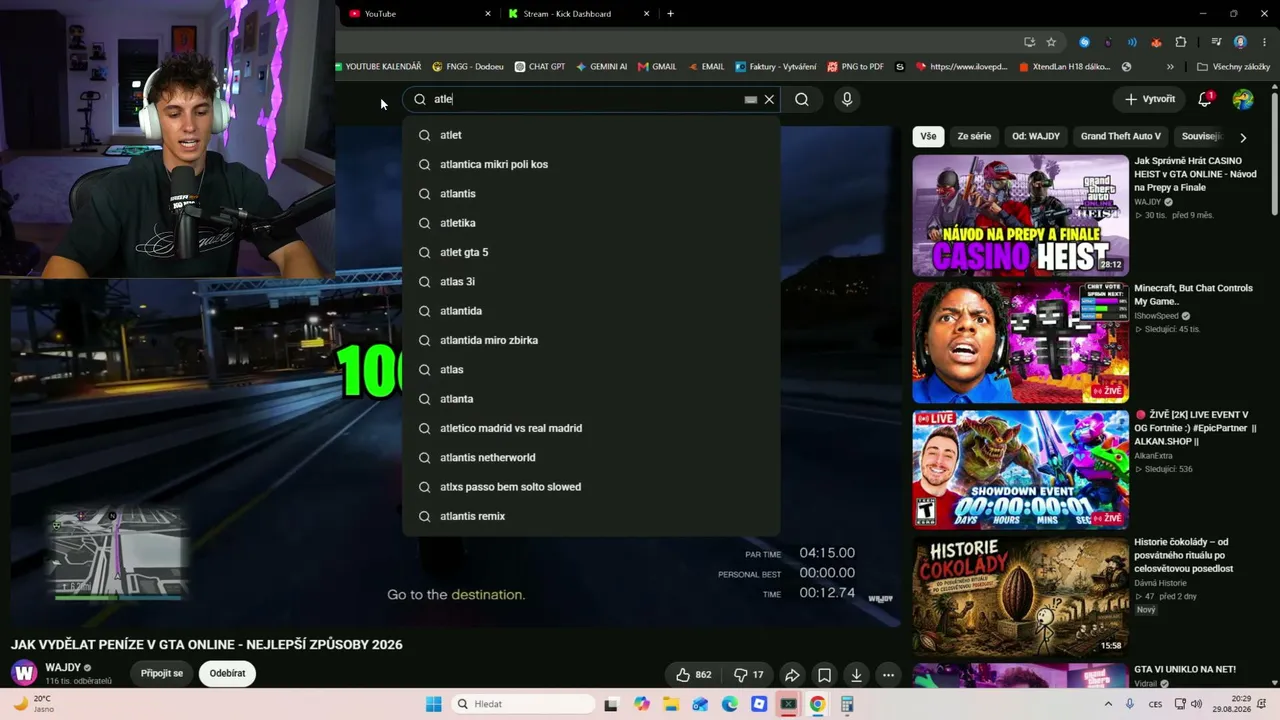Open YouTube notifications bell
The image size is (1280, 720).
pos(1206,99)
